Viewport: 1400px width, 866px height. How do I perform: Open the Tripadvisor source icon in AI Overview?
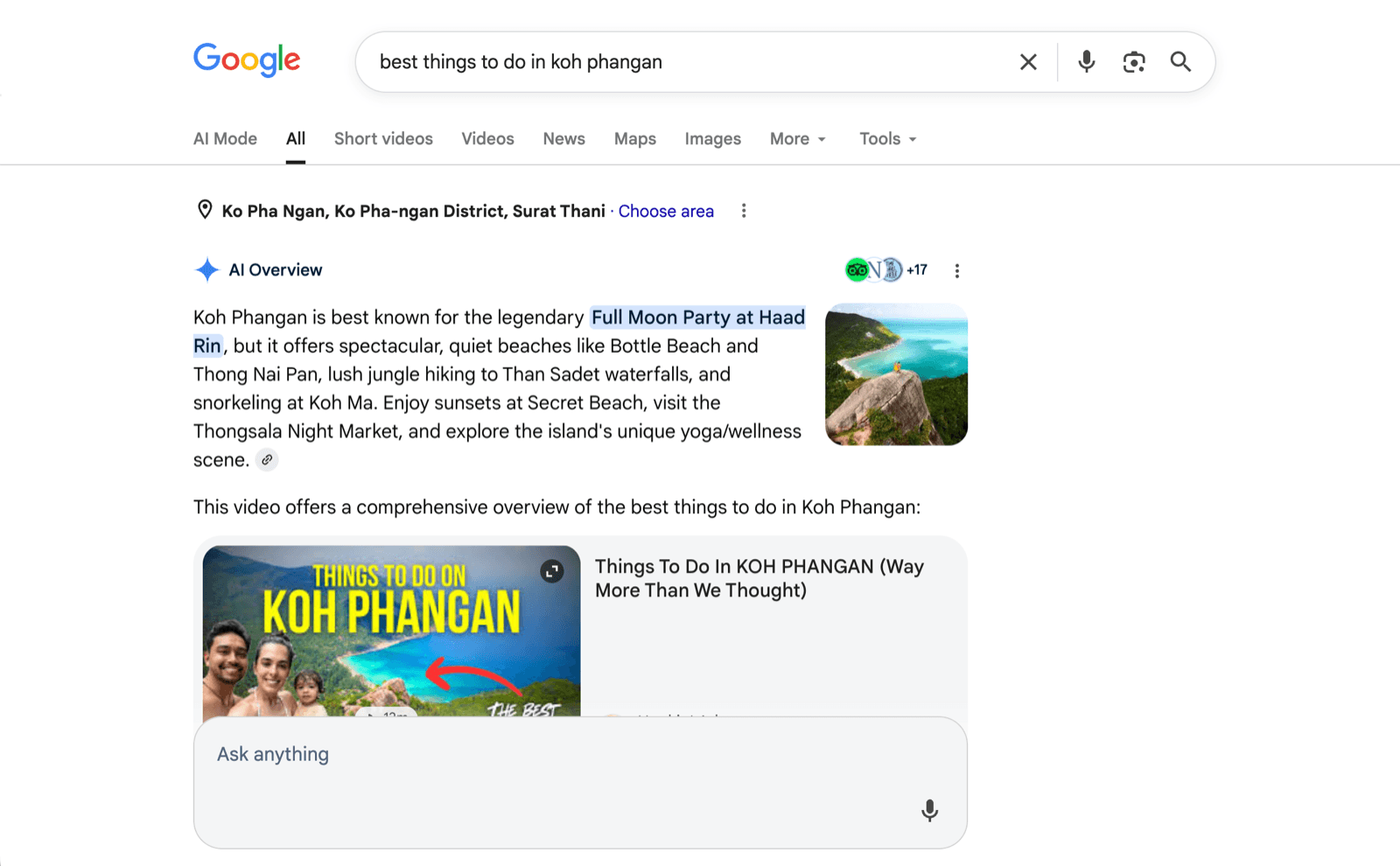coord(856,269)
